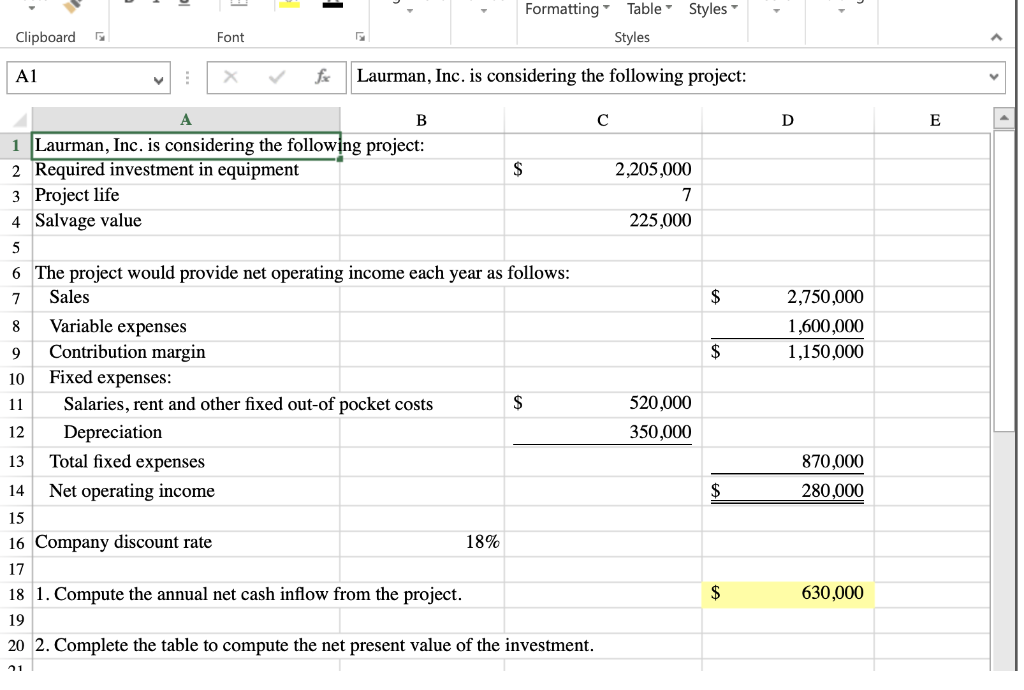This screenshot has height=690, width=1024.
Task: Select cell 'Laurman, Inc. is considering the following project:'
Action: (185, 146)
